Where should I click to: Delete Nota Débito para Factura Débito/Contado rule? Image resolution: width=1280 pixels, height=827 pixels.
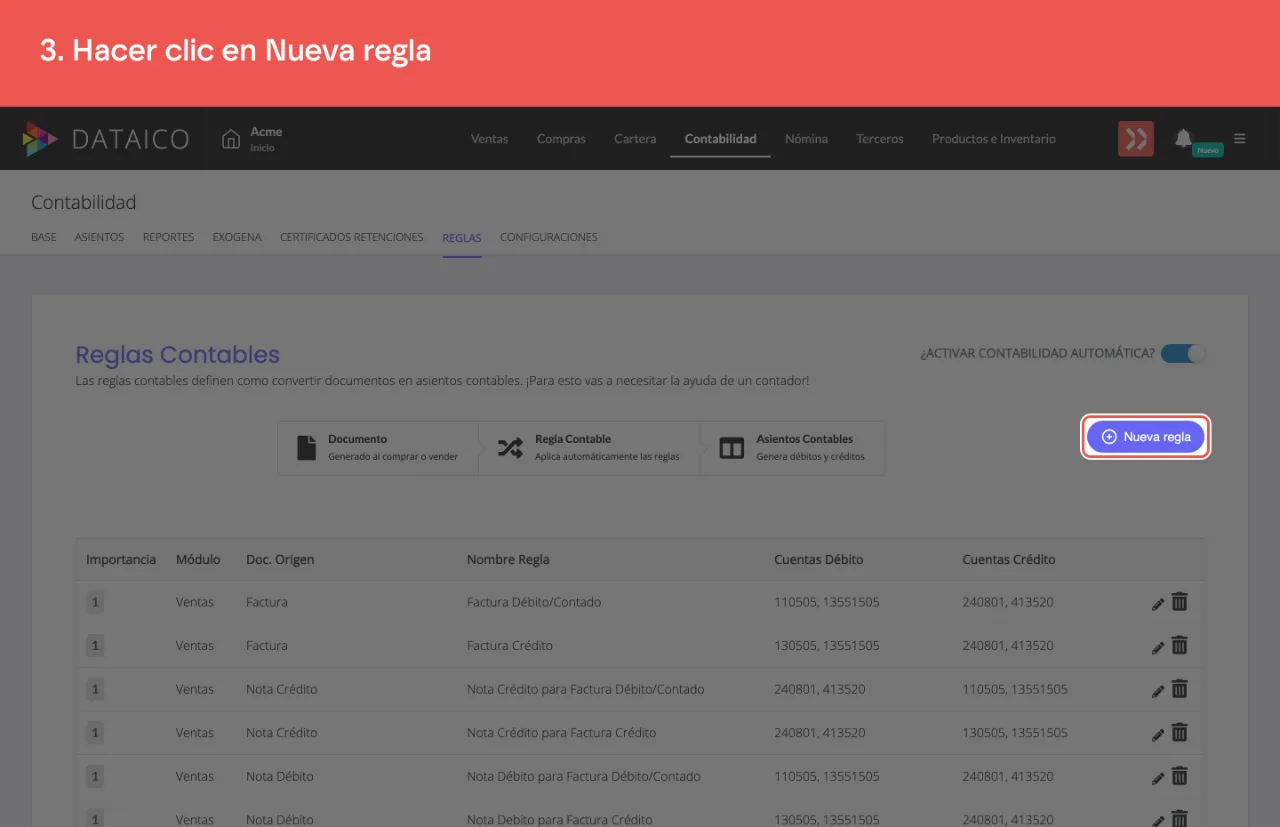(x=1180, y=776)
